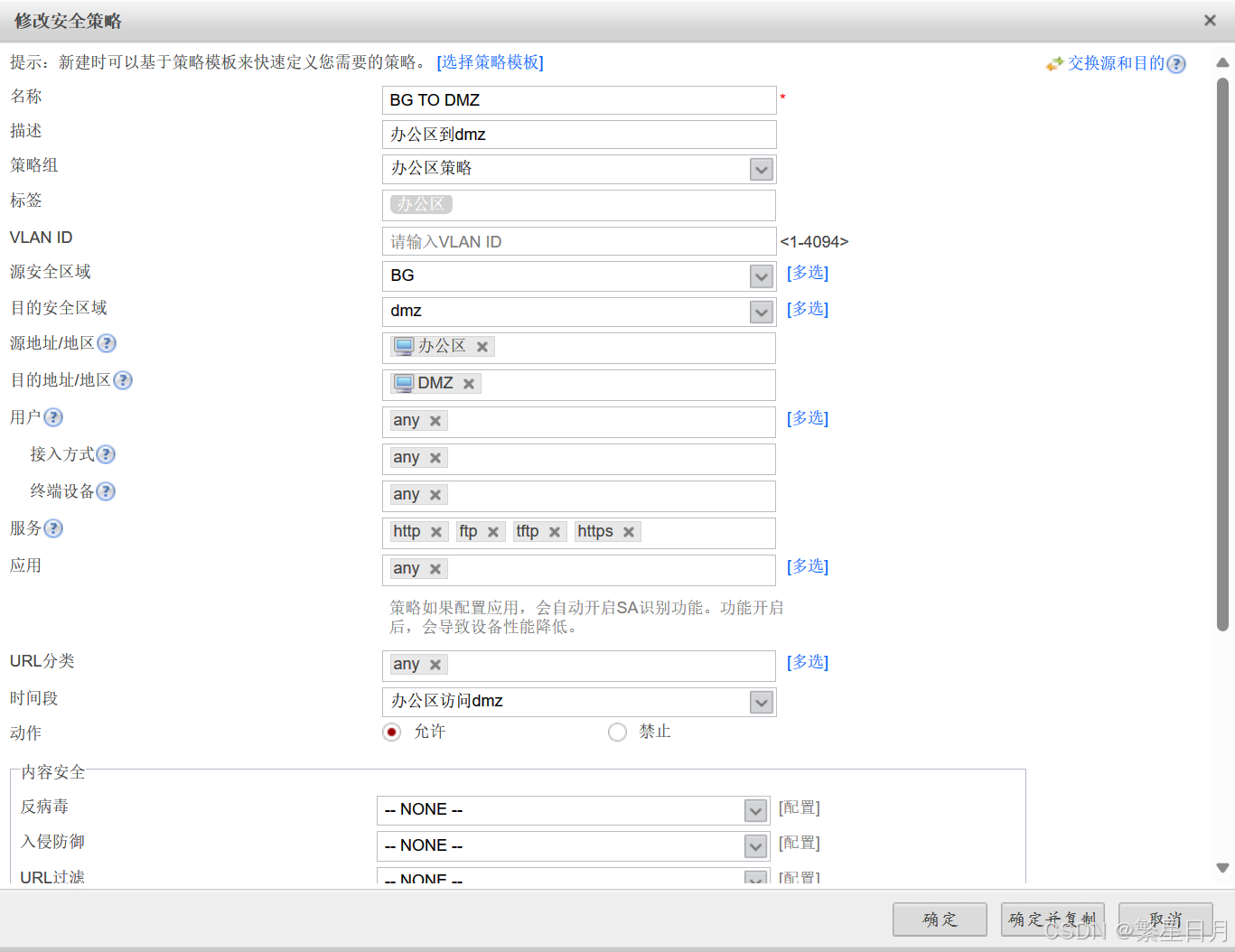Open 配置 link for 反病毒

click(x=800, y=807)
